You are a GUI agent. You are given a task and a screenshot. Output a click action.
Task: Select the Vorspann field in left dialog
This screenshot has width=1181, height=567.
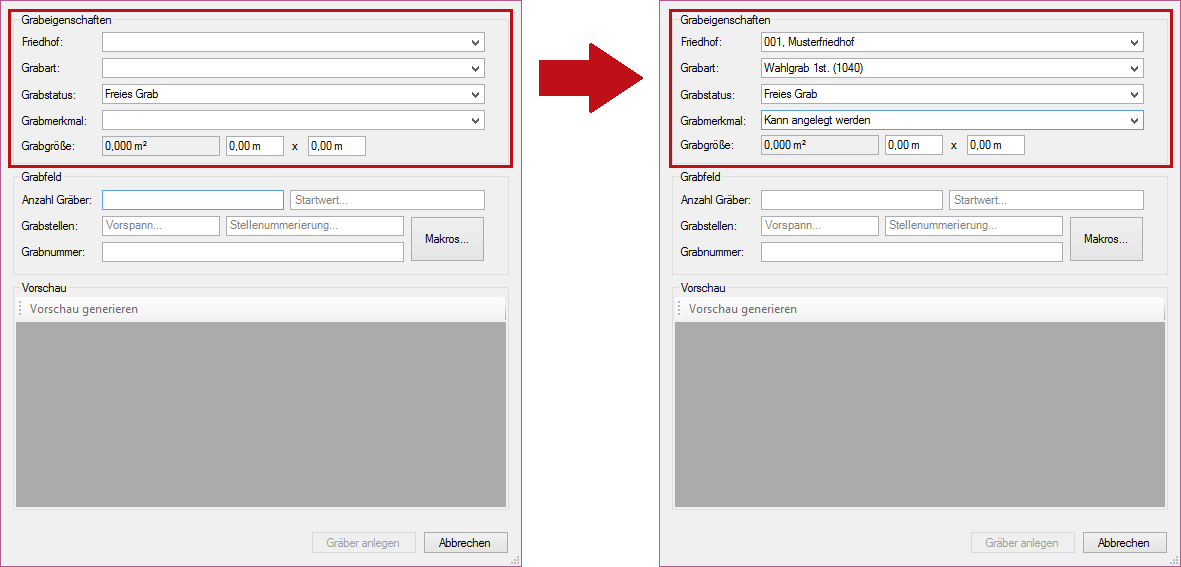point(160,226)
